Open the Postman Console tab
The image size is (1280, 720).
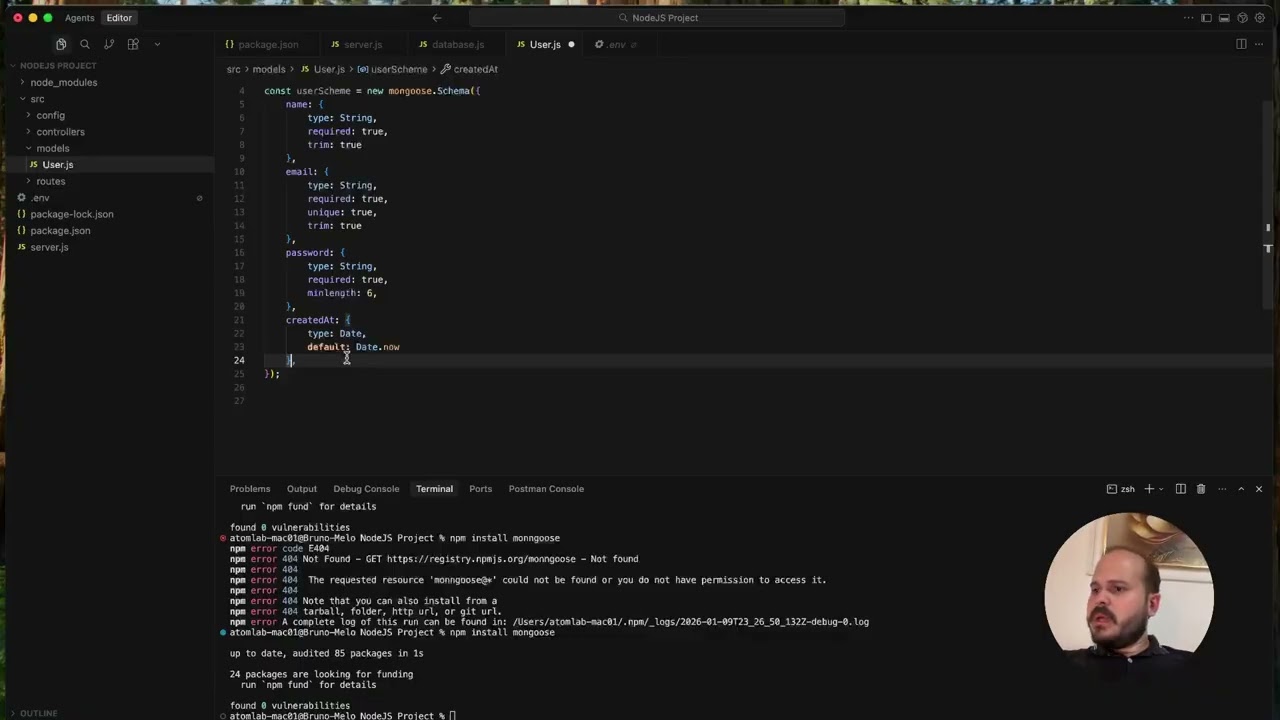(x=546, y=489)
